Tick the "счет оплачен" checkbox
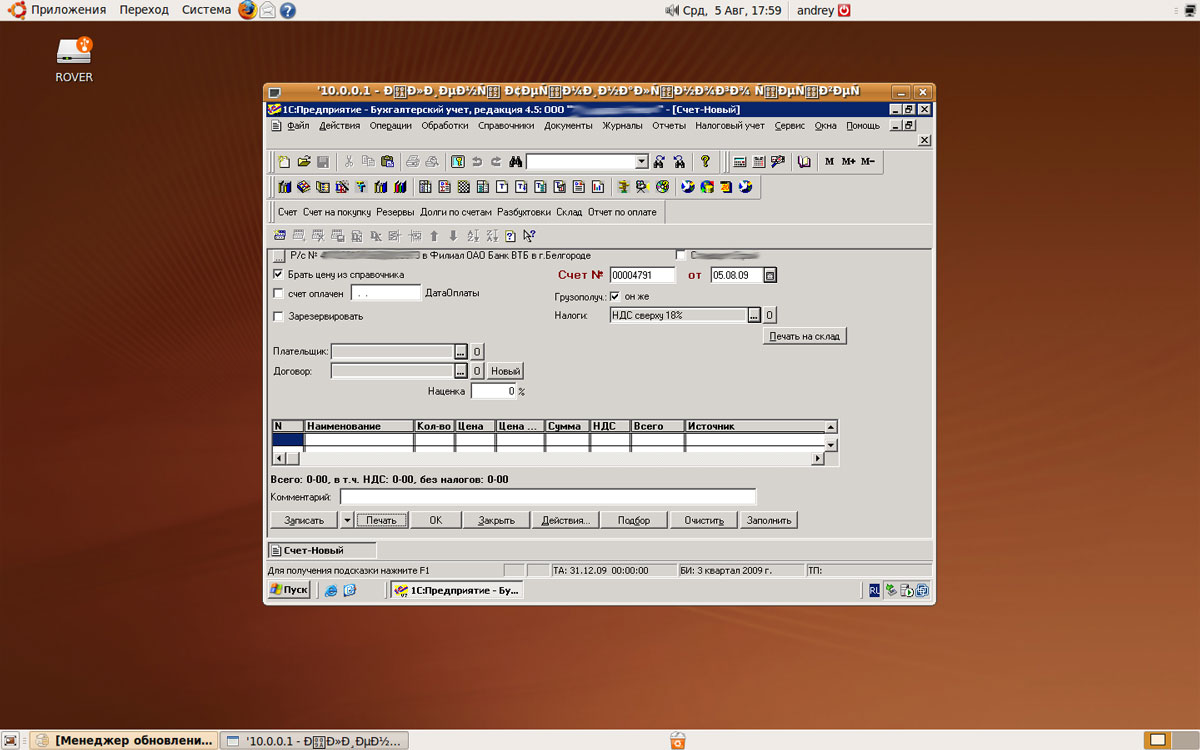 [278, 293]
